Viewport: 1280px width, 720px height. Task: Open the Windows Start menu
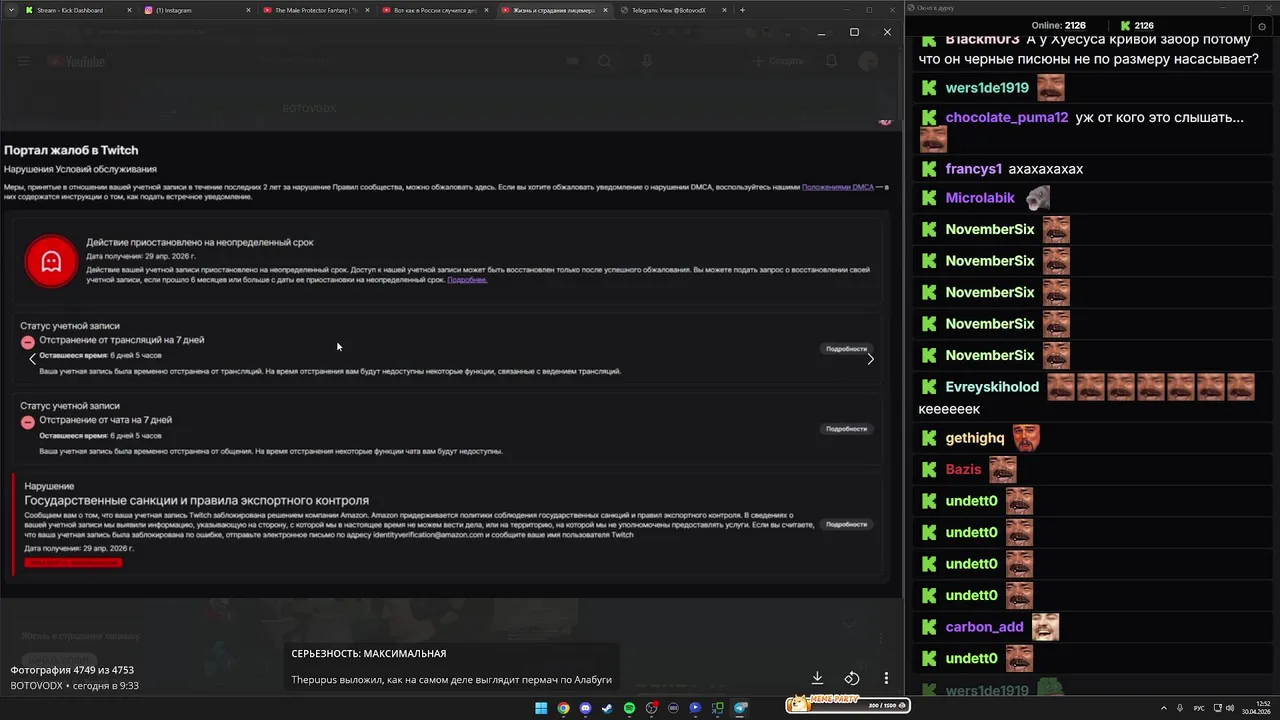click(x=541, y=708)
